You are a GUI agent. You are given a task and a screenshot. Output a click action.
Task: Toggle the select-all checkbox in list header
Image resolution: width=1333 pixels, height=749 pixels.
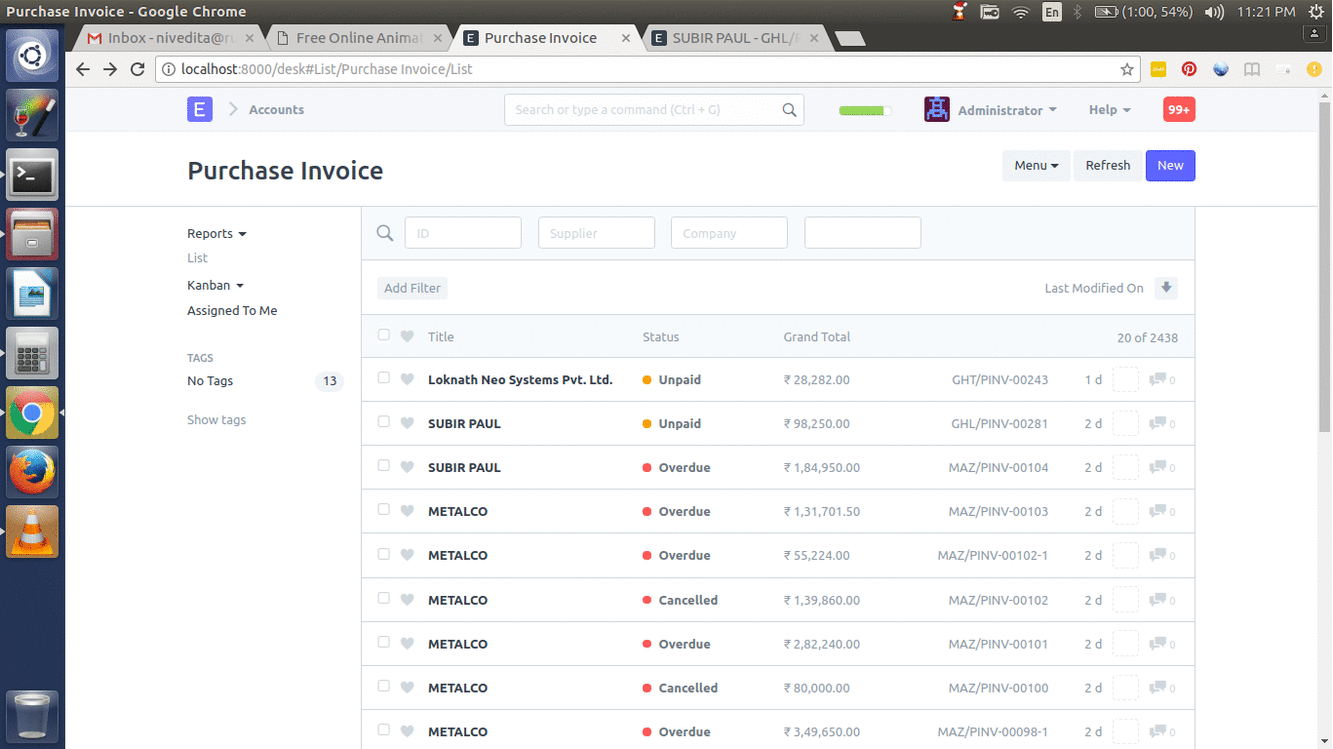point(384,335)
